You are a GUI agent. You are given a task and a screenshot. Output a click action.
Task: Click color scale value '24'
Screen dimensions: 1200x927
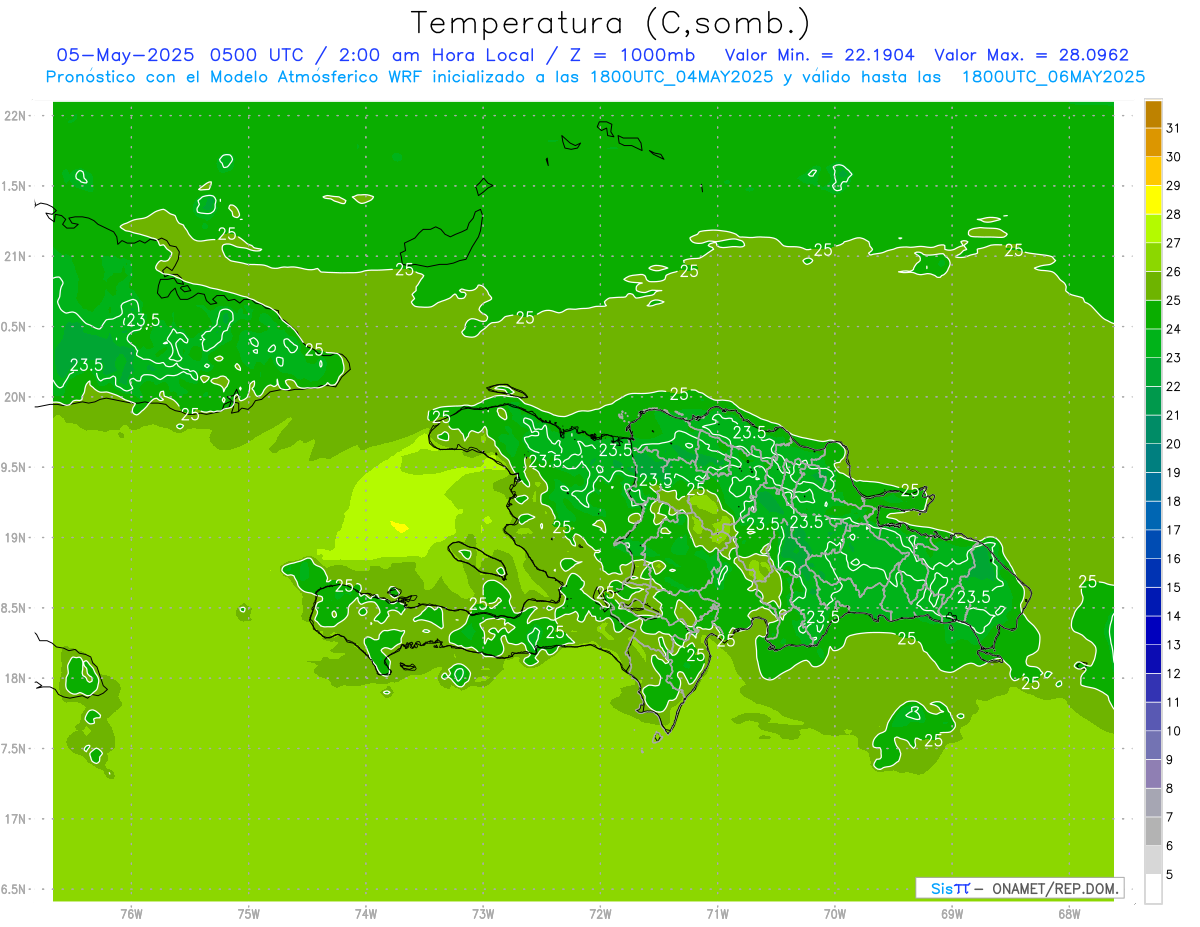click(x=1173, y=329)
